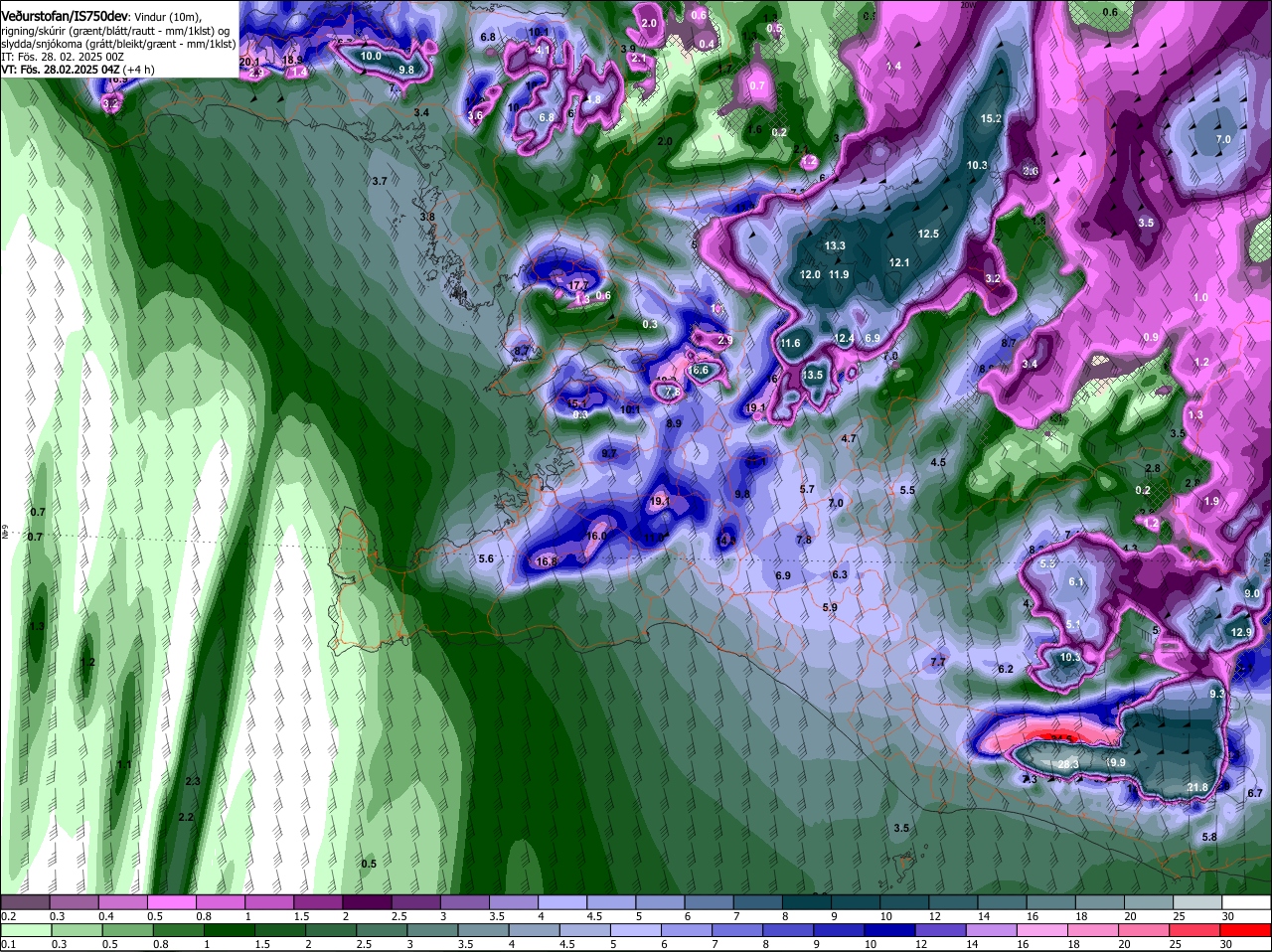Click the 18.9 value on the map

293,60
